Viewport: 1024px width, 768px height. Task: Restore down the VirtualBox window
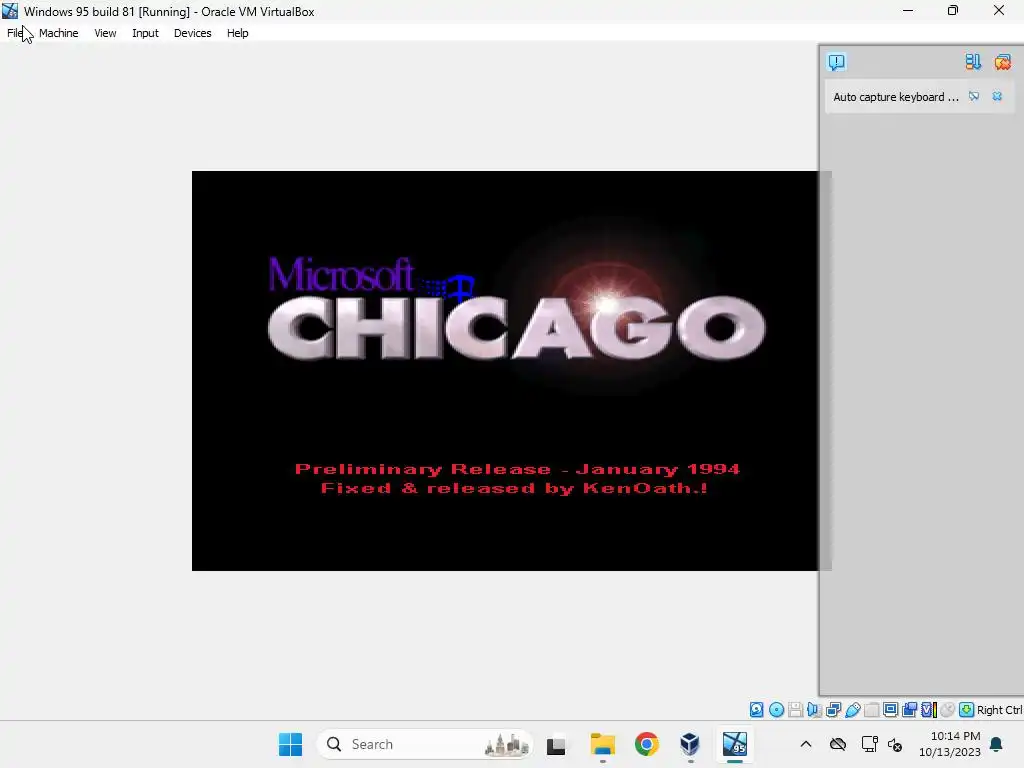pos(953,11)
